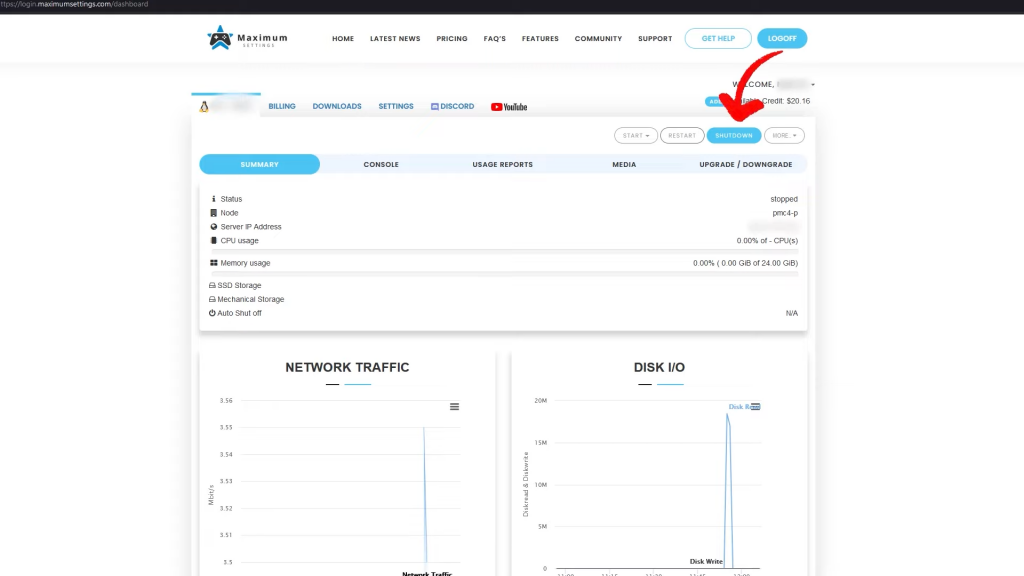Open the FAQ's nav link
Image resolution: width=1024 pixels, height=576 pixels.
494,39
